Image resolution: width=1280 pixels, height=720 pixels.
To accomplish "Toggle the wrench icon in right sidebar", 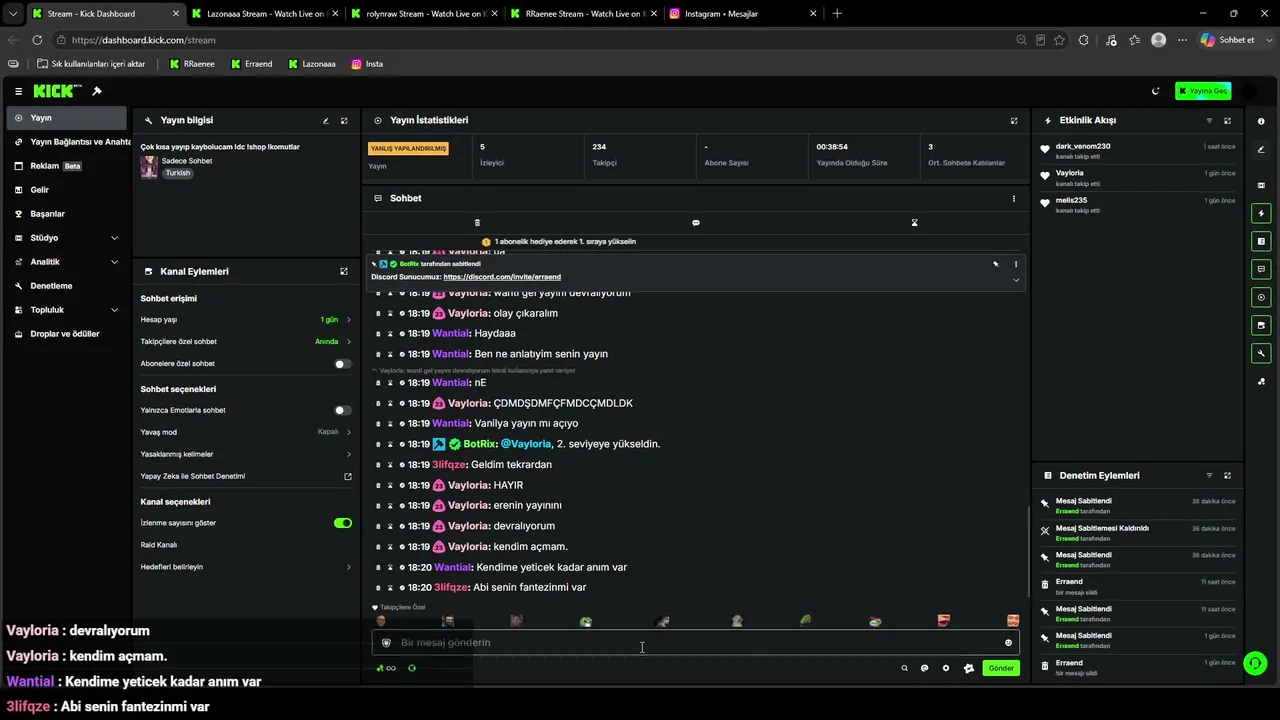I will (1261, 353).
